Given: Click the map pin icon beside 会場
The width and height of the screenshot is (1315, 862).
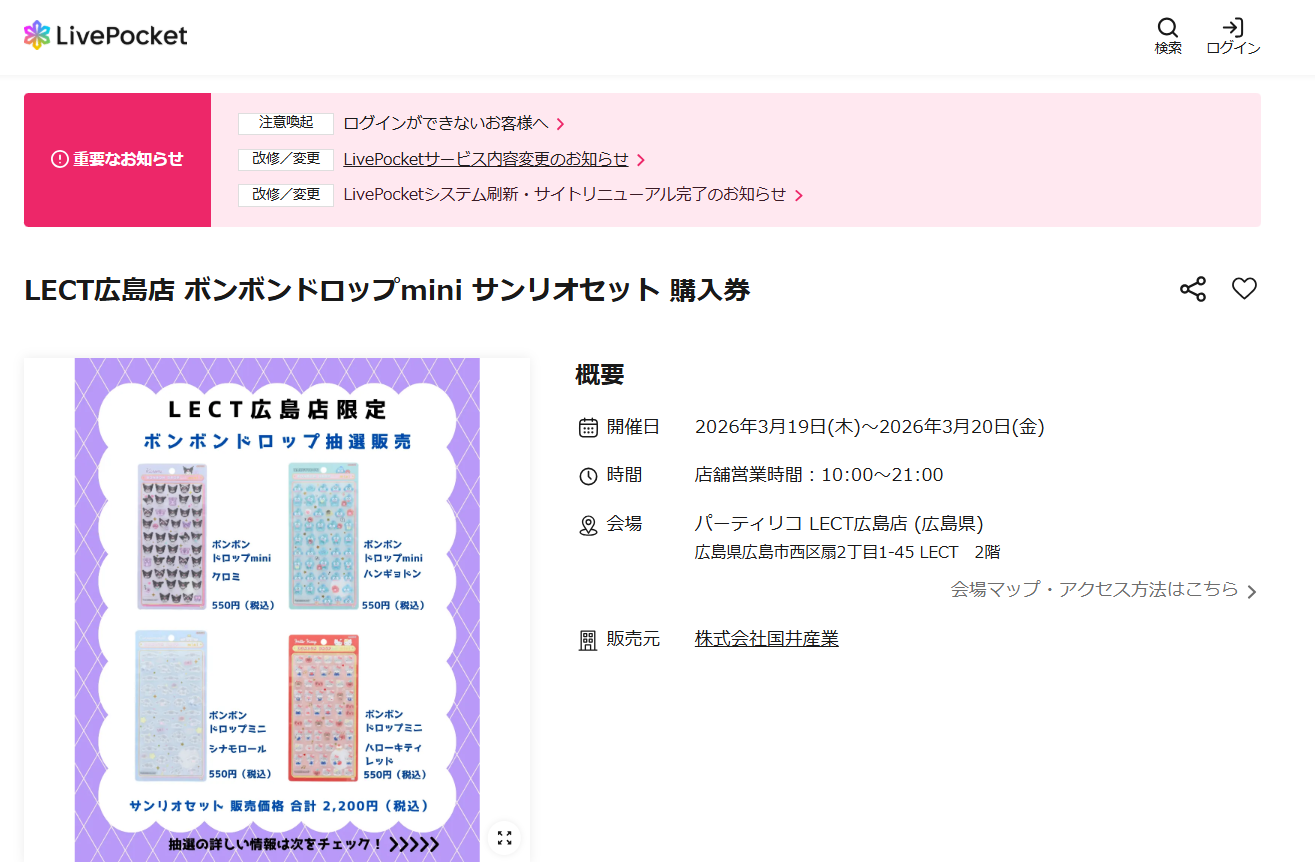Looking at the screenshot, I should tap(588, 525).
